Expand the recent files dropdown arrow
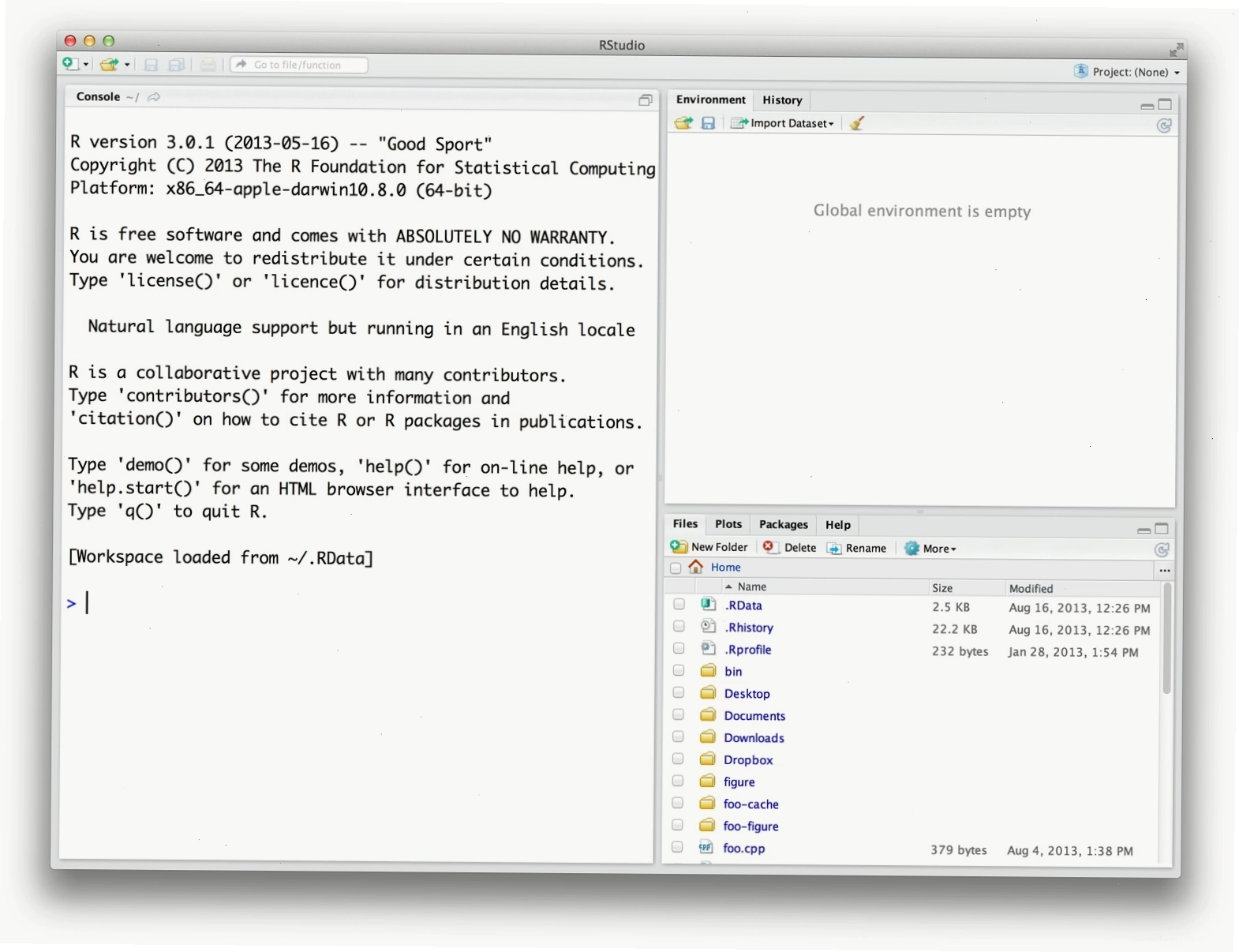Screen dimensions: 1239x952 pos(127,65)
